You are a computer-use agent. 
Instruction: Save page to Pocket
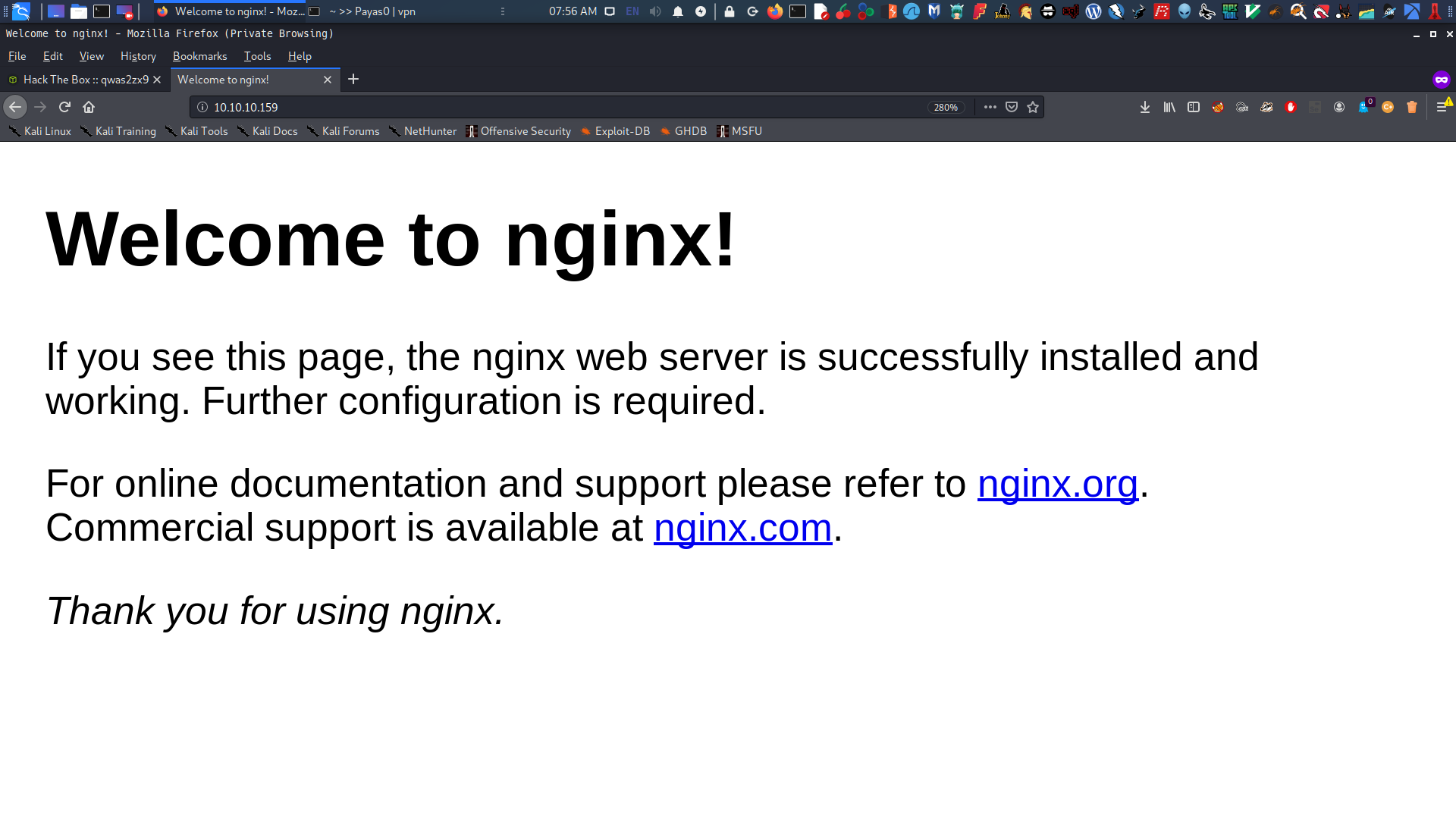tap(1011, 107)
